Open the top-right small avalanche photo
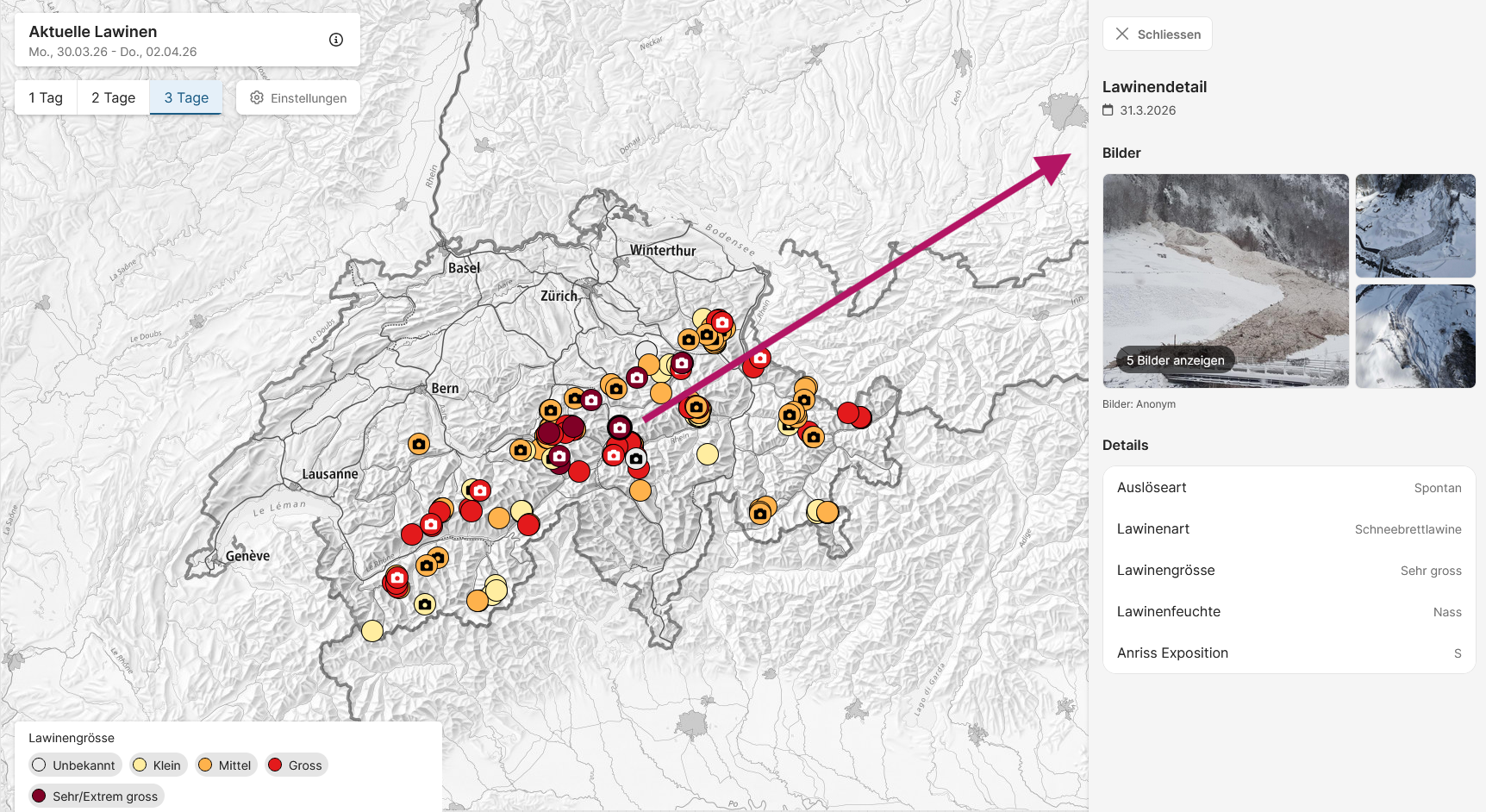Screen dimensions: 1486x812 pyautogui.click(x=1414, y=226)
